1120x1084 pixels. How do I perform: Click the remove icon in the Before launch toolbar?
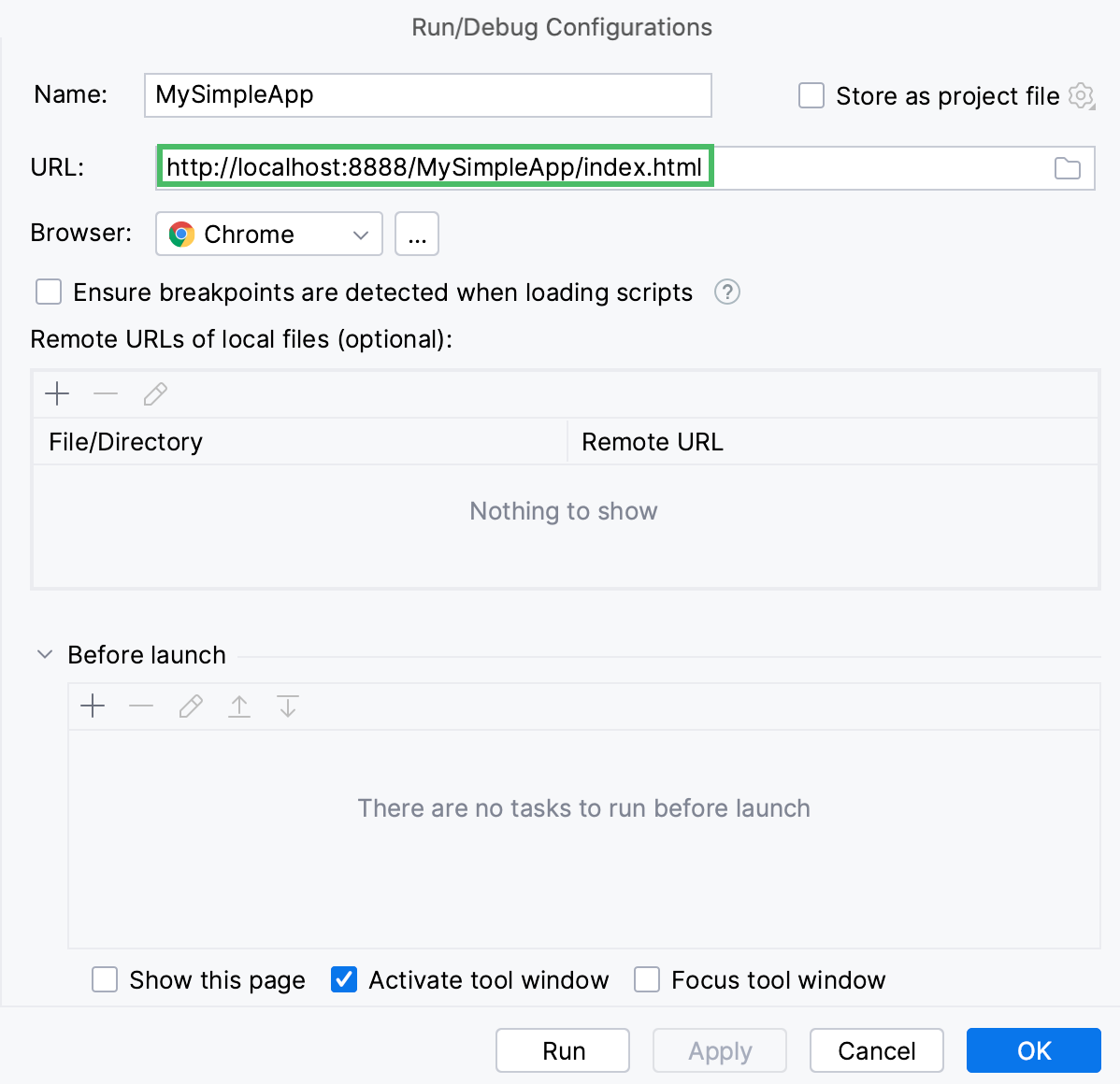pos(141,706)
